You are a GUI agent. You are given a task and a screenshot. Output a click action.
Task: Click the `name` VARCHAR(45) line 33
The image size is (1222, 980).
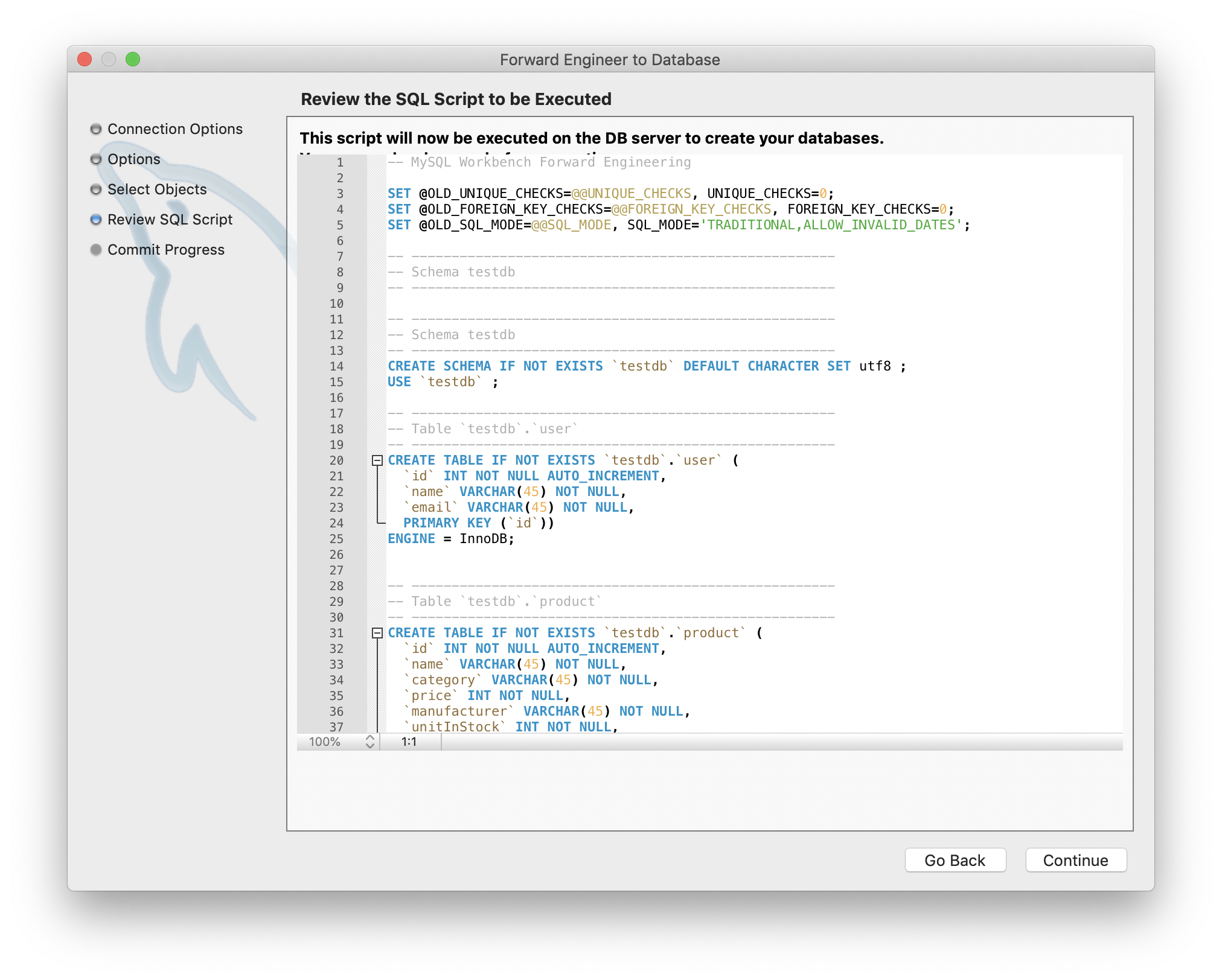[515, 664]
